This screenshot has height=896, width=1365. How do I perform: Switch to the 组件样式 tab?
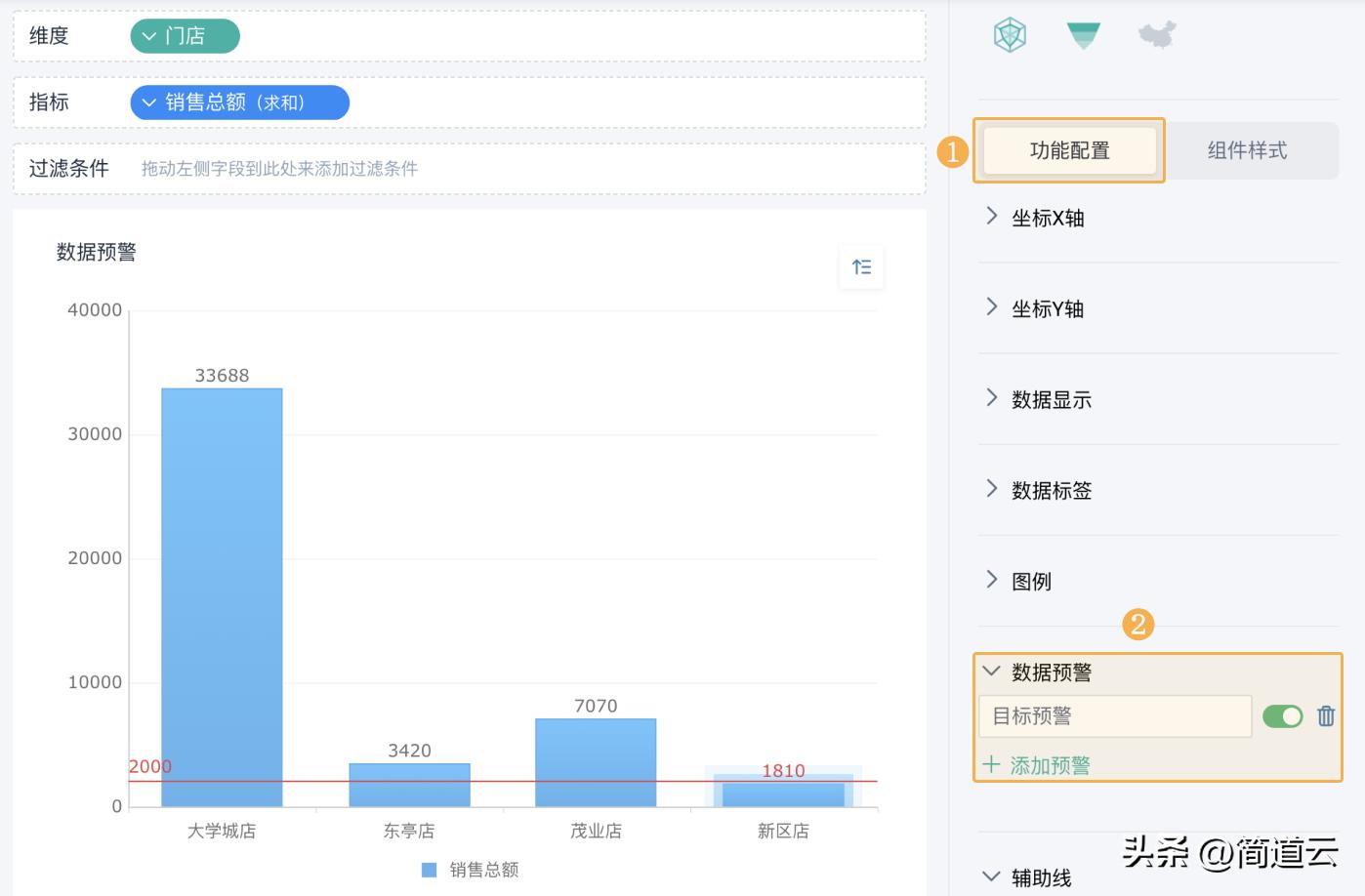(x=1247, y=150)
